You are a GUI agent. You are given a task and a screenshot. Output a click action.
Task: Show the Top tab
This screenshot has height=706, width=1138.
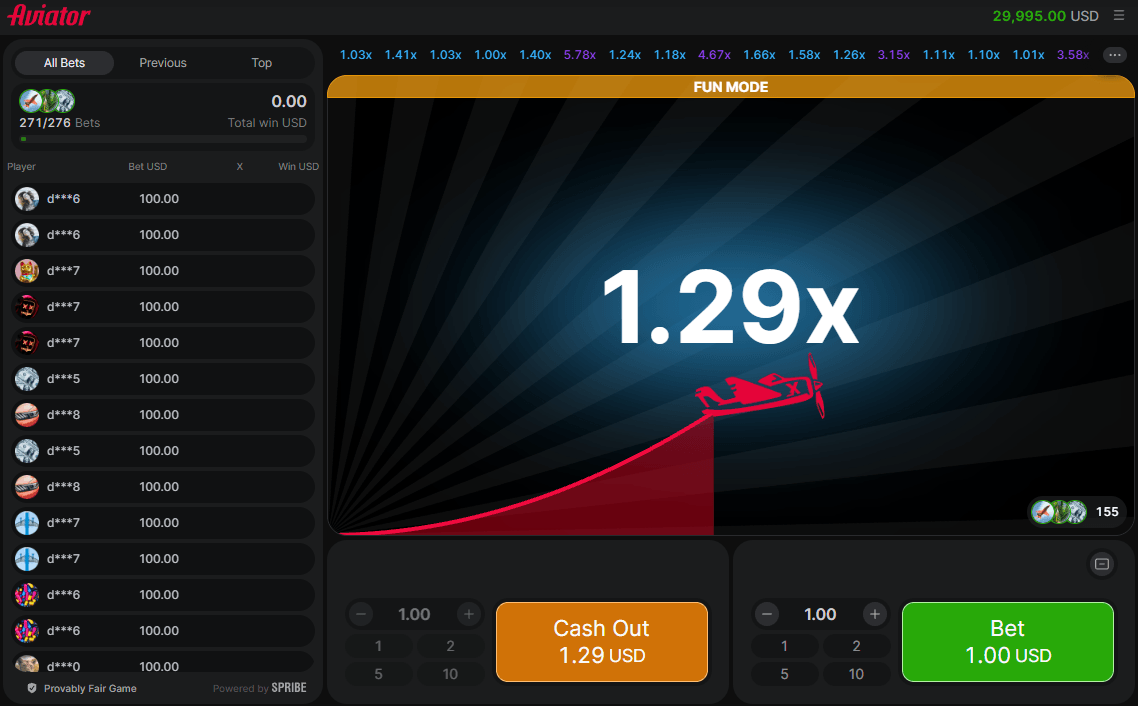262,63
